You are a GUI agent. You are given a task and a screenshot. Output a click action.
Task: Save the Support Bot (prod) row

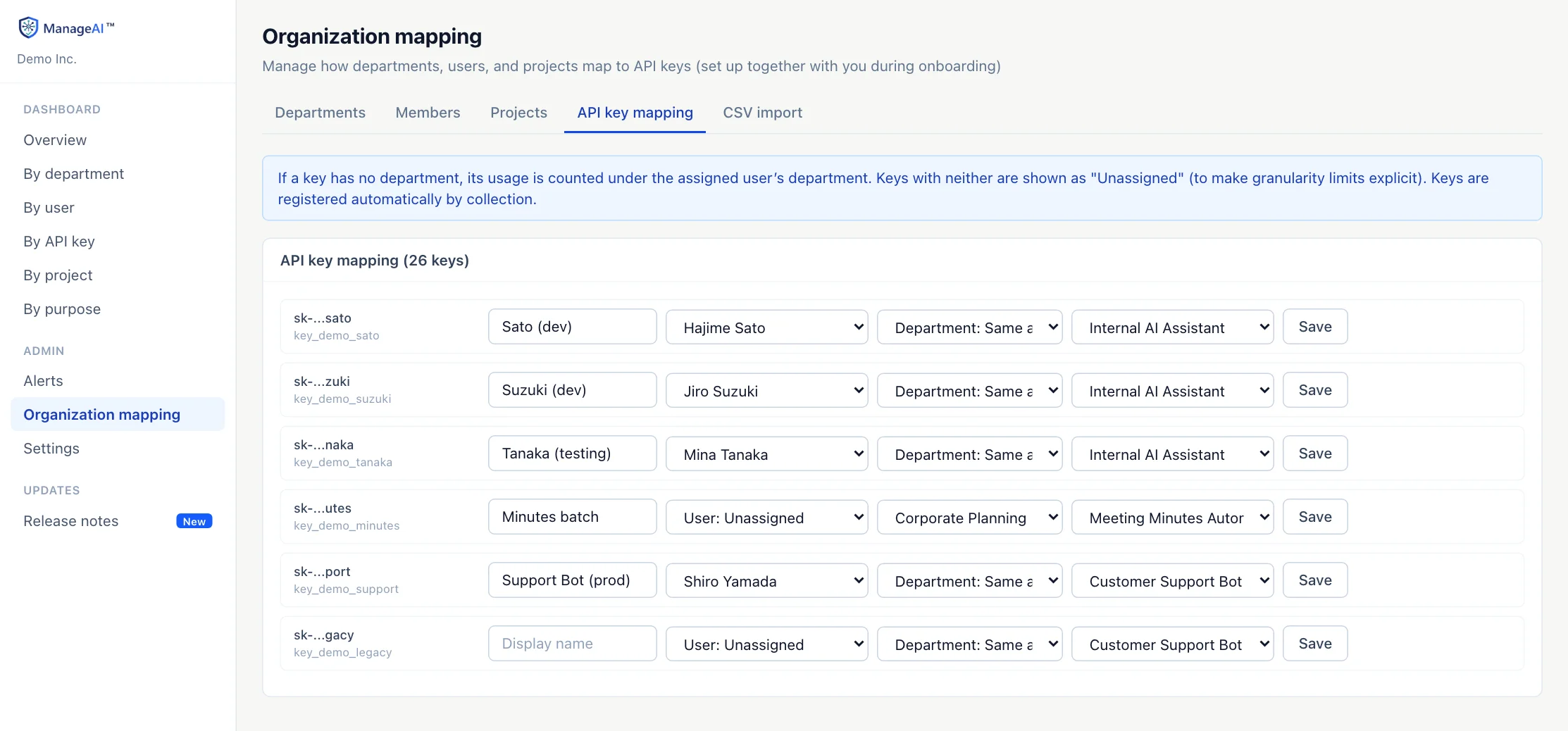1315,580
